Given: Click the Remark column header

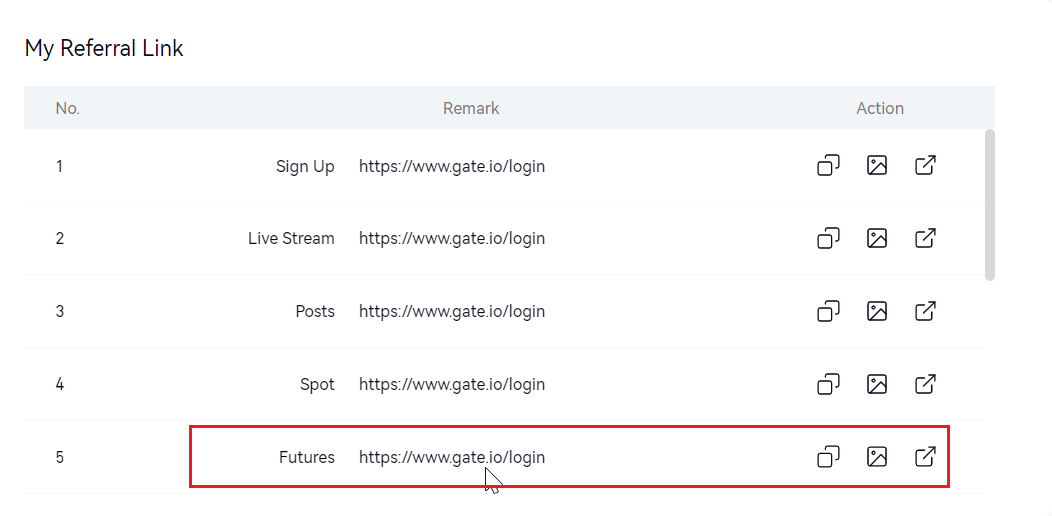Looking at the screenshot, I should (471, 108).
